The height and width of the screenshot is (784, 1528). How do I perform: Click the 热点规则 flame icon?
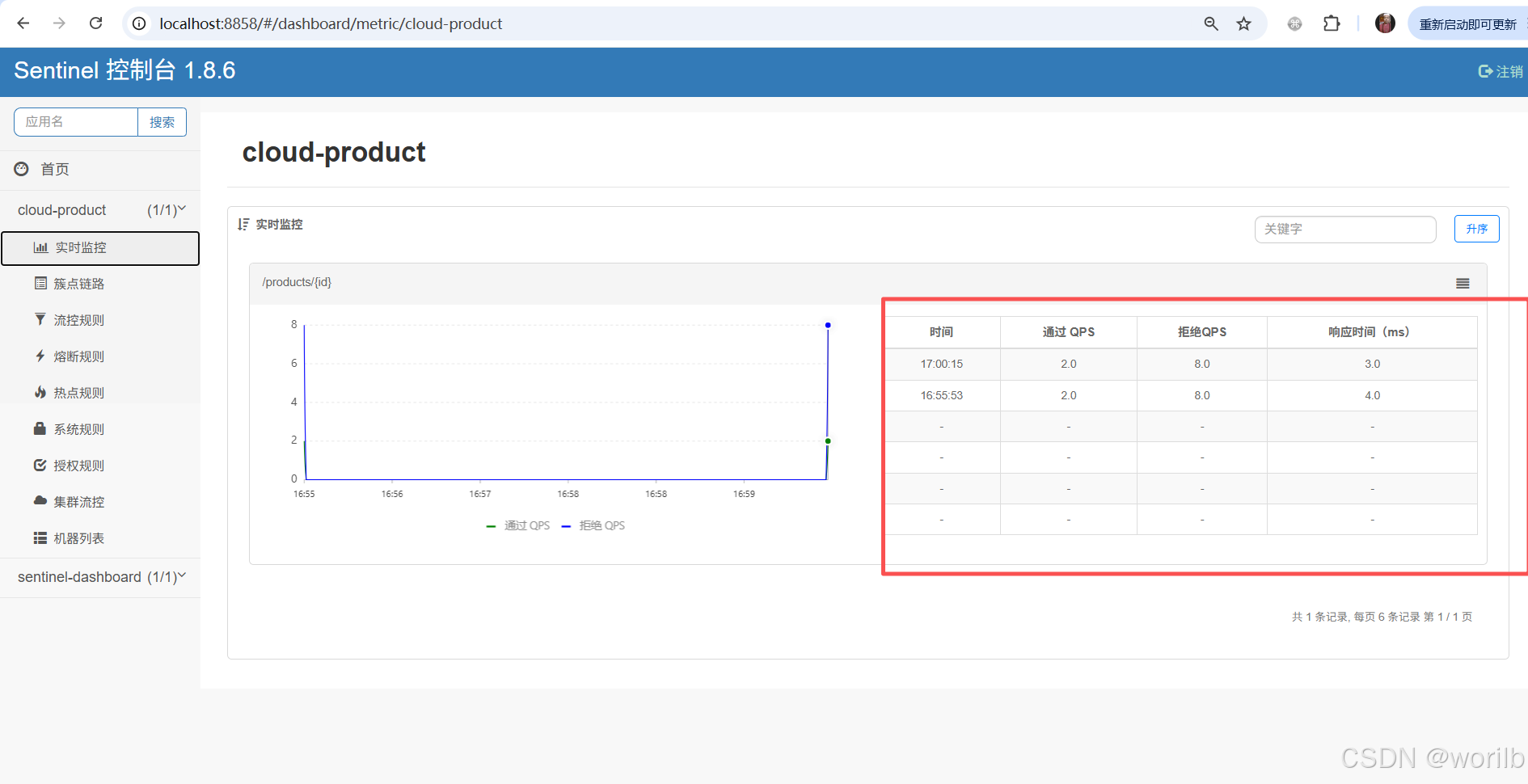coord(40,392)
